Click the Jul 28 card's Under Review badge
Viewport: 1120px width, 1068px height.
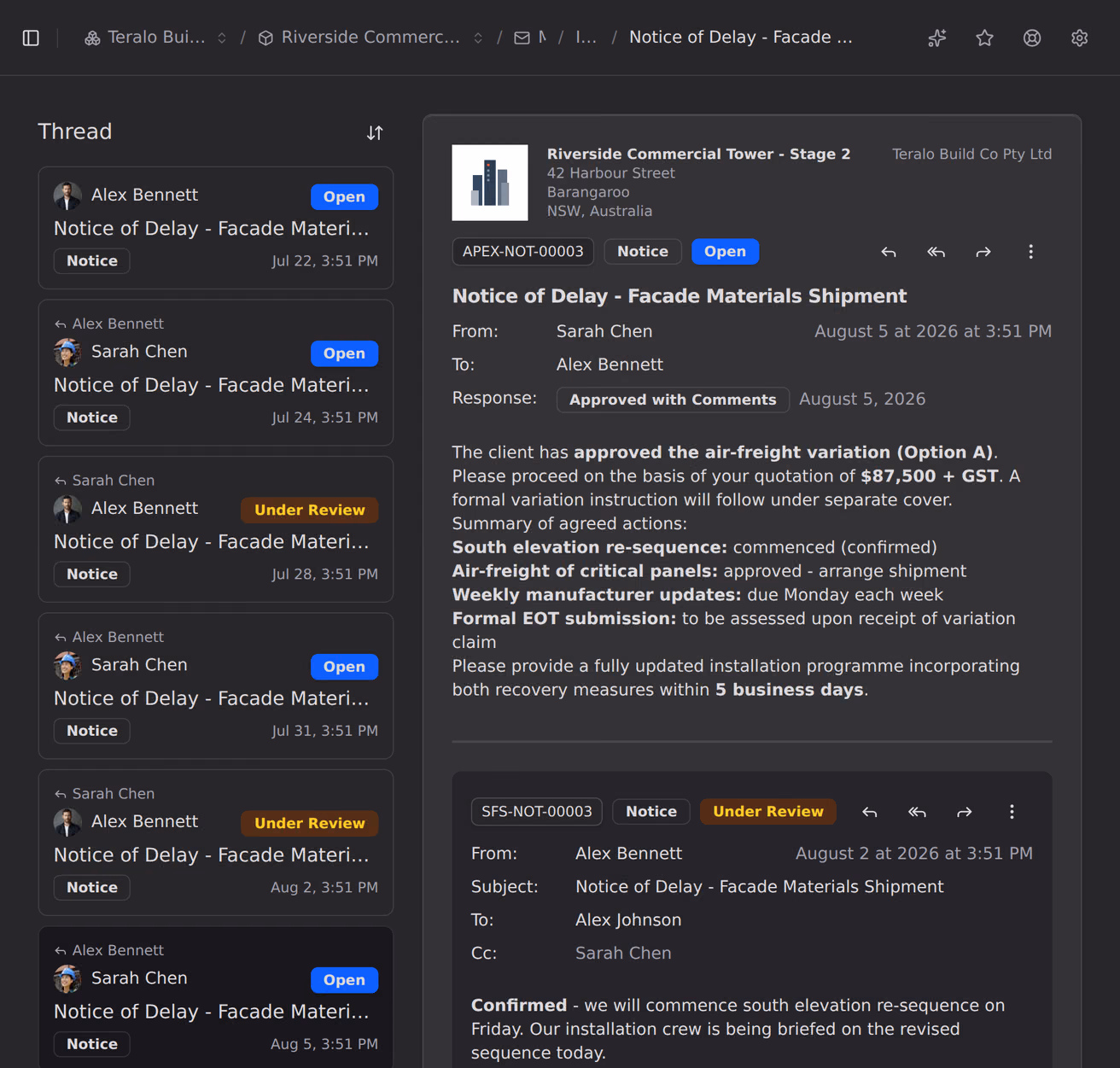(310, 510)
